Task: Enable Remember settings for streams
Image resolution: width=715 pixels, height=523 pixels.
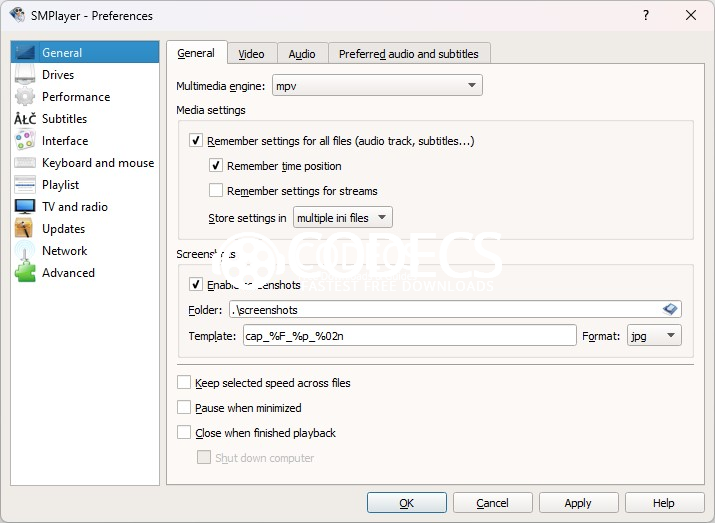Action: point(216,190)
